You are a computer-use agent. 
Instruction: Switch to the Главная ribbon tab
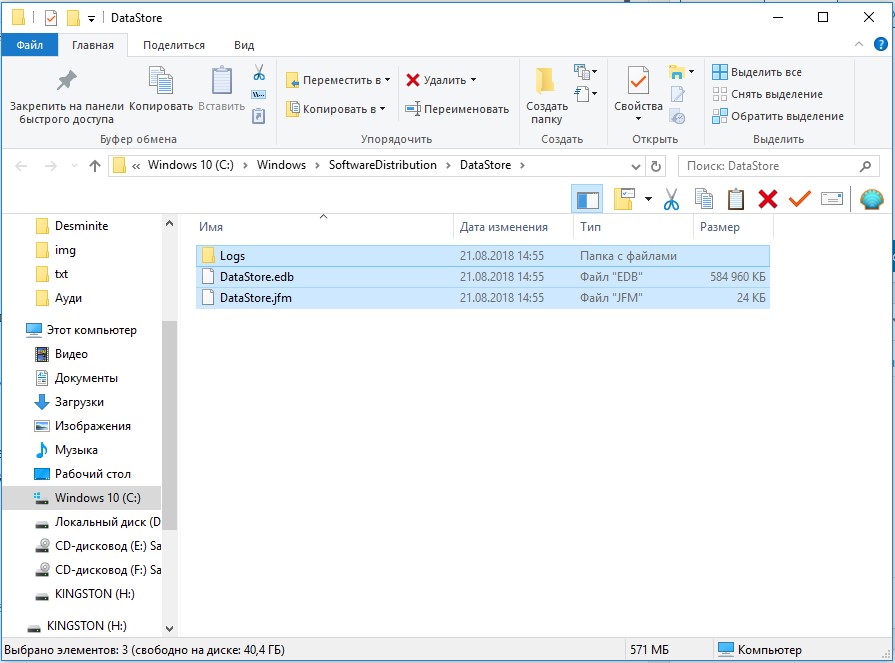[x=92, y=45]
